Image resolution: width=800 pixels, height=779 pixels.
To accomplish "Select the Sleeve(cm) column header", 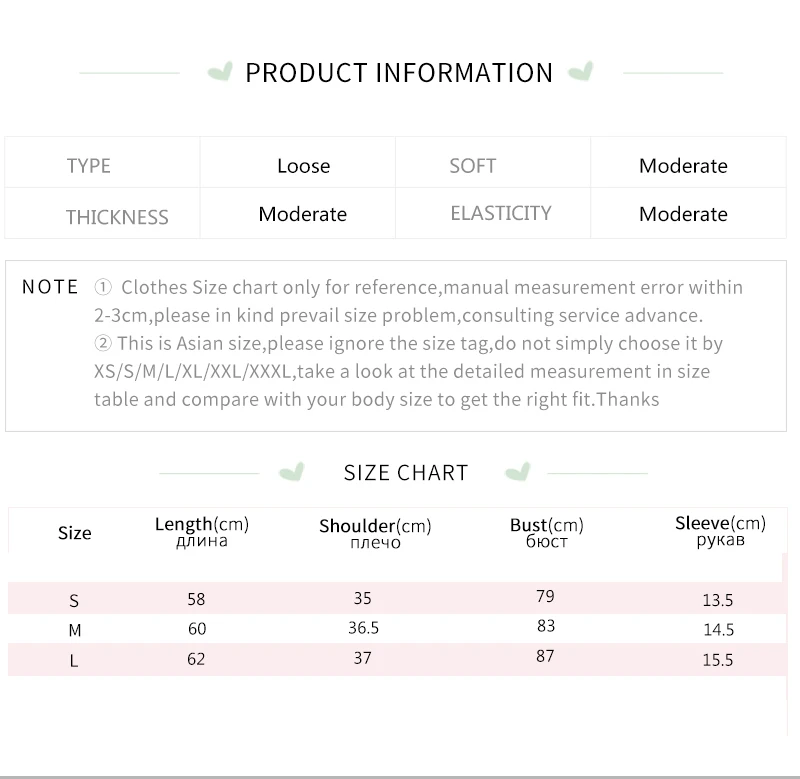I will 720,531.
